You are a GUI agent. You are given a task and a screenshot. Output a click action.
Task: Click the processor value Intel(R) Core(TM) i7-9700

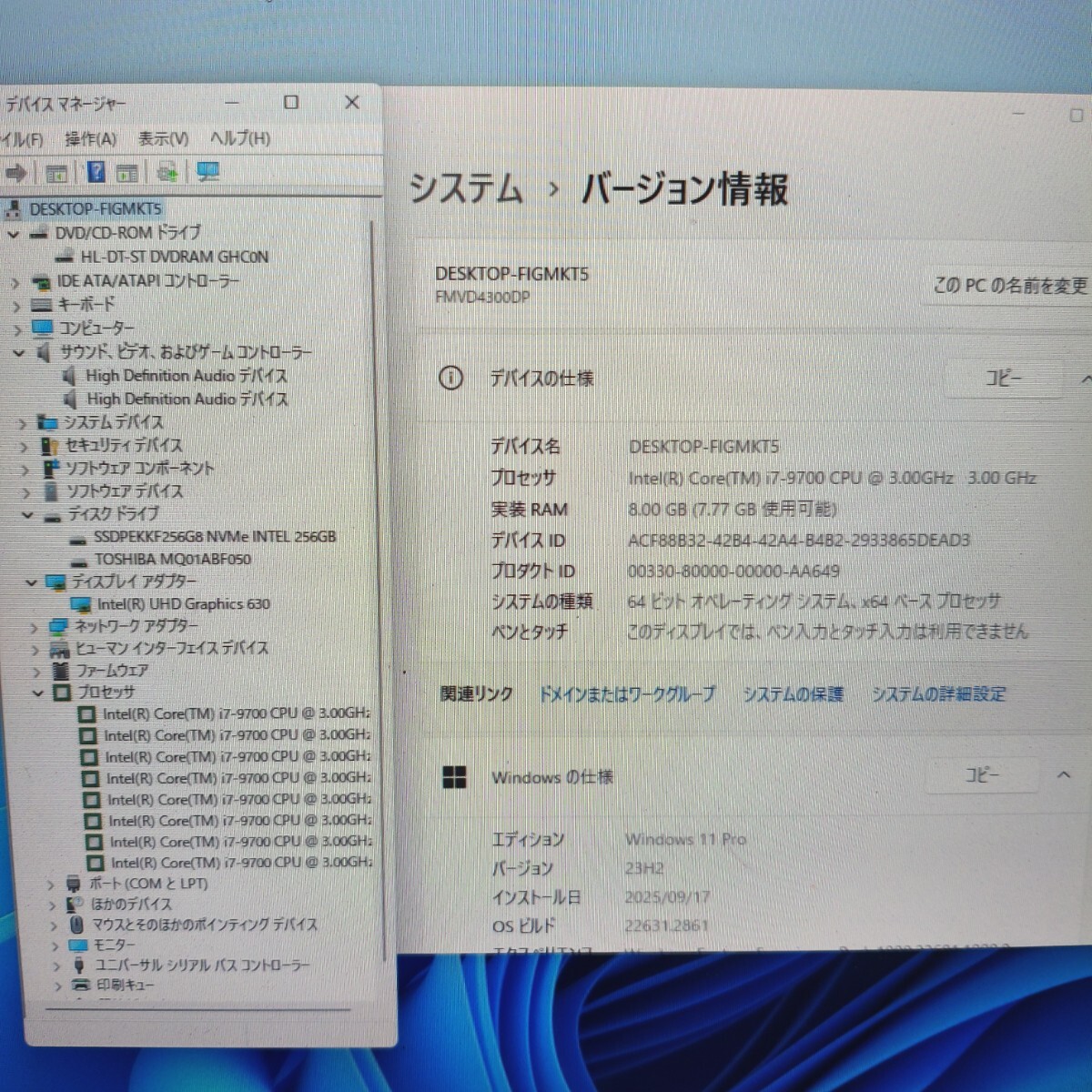coord(832,478)
